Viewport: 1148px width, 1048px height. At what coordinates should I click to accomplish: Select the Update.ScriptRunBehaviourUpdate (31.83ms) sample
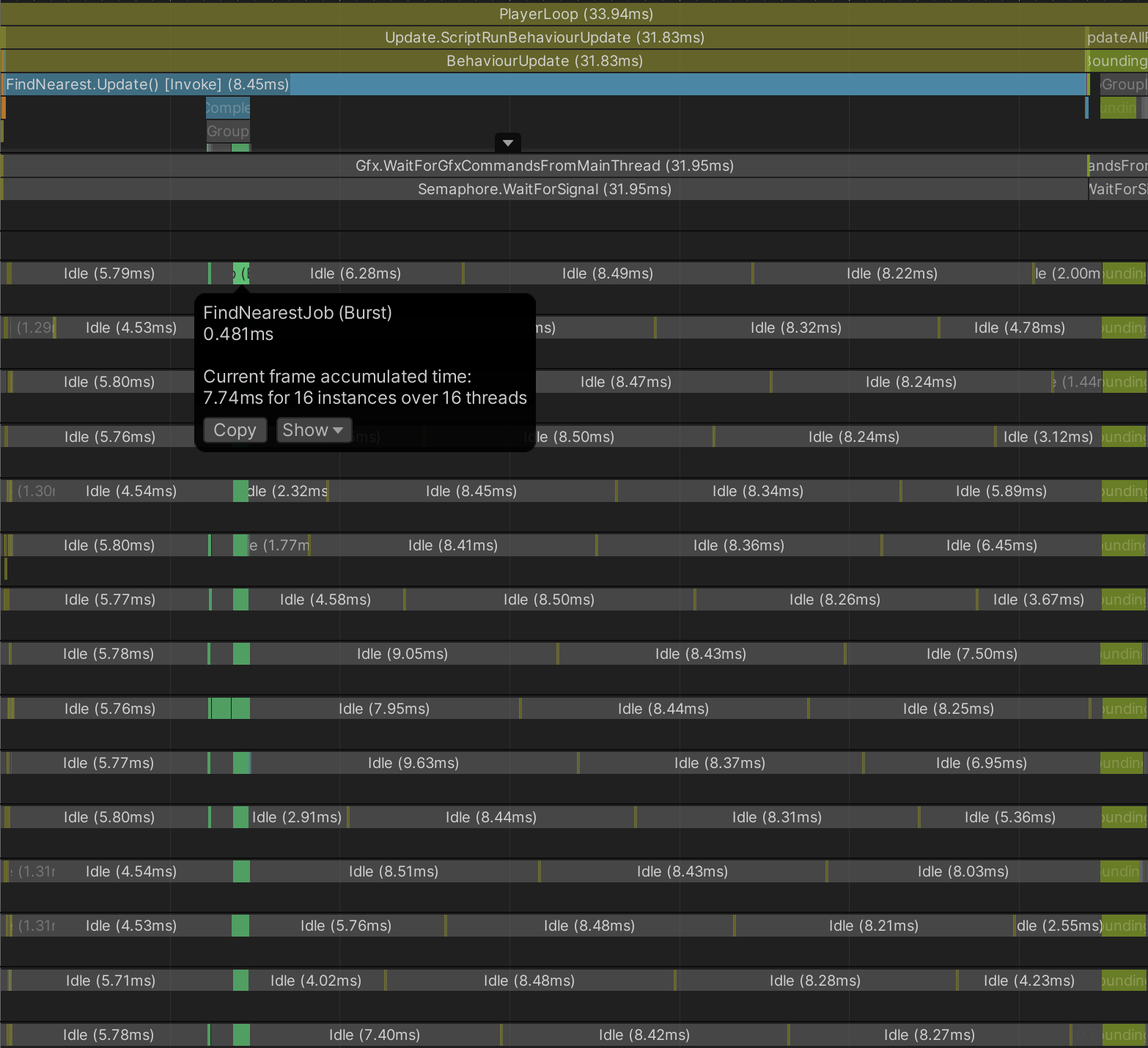pos(544,37)
